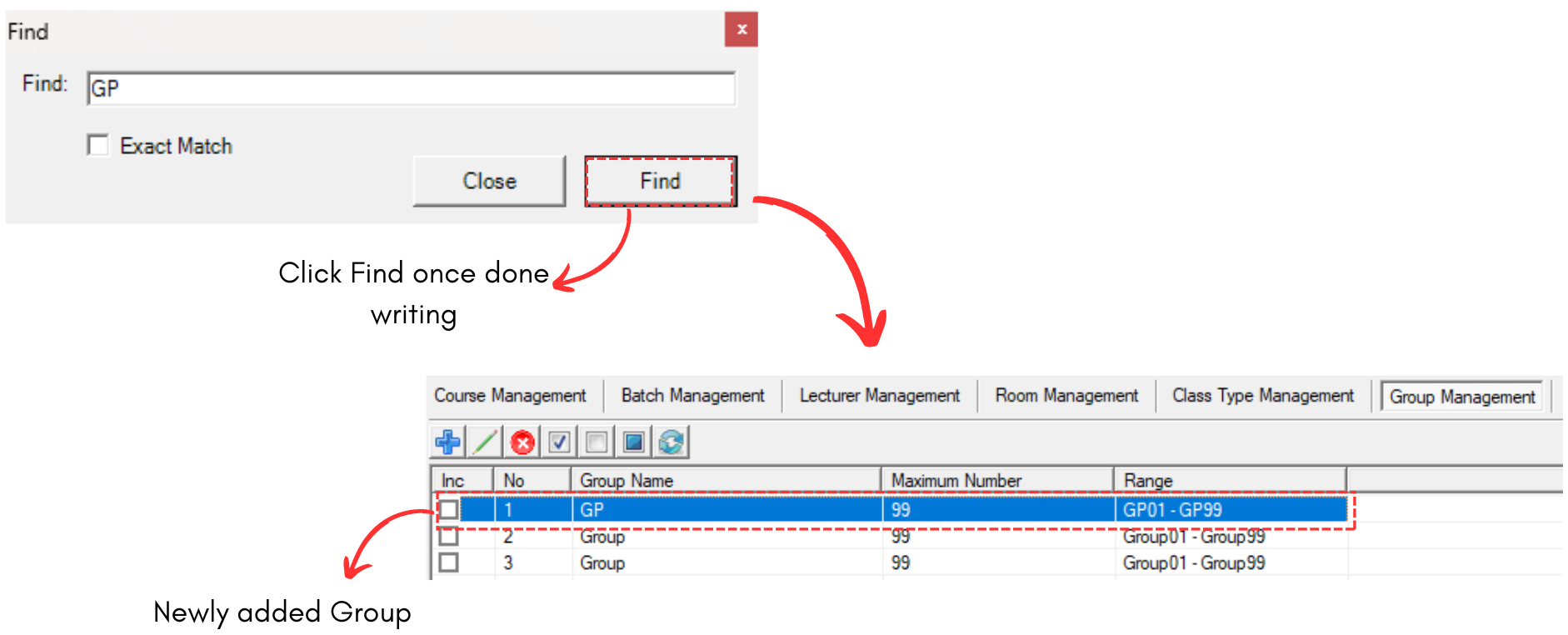
Task: Click the blue plus add group icon
Action: click(x=448, y=442)
